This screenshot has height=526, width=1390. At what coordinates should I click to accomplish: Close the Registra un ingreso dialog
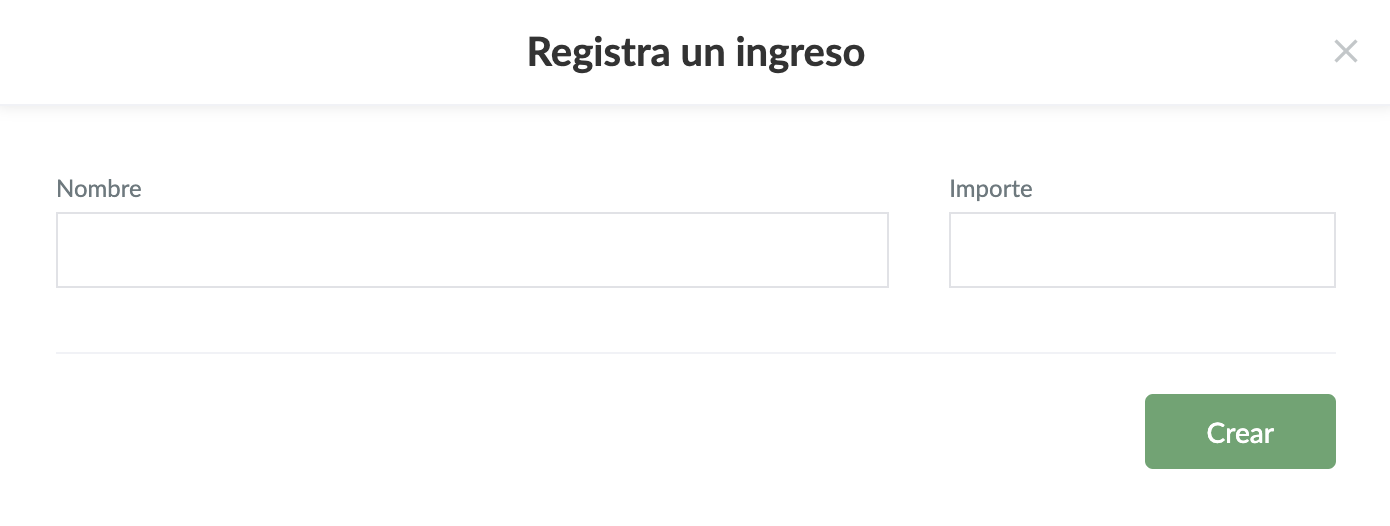pos(1345,52)
